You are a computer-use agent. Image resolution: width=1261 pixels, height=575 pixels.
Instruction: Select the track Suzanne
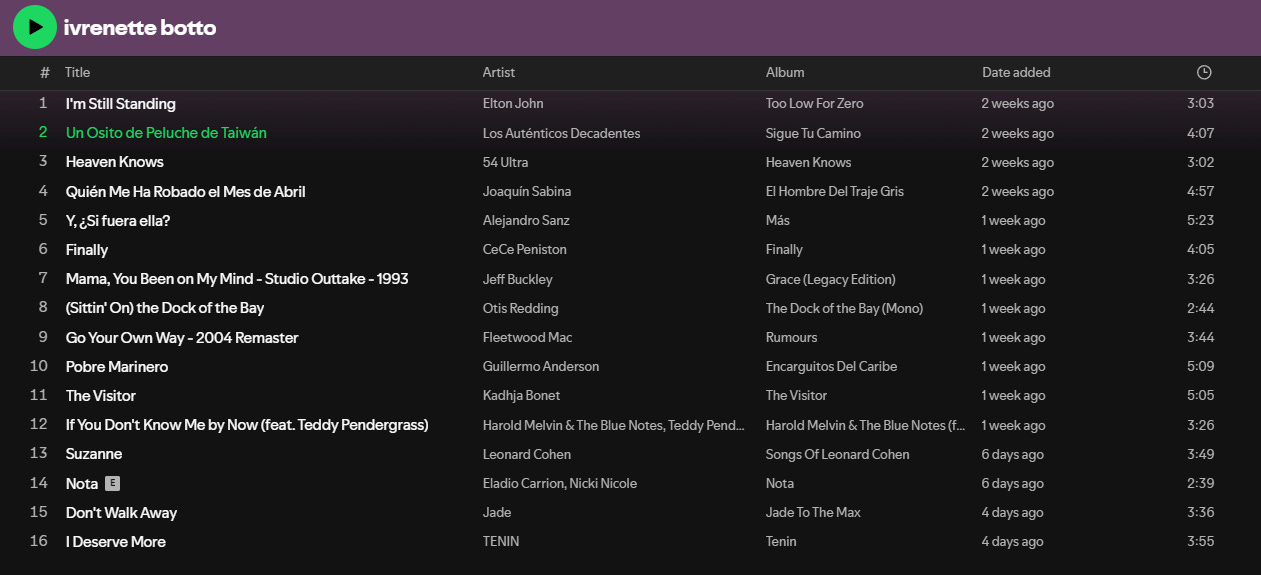click(x=94, y=454)
